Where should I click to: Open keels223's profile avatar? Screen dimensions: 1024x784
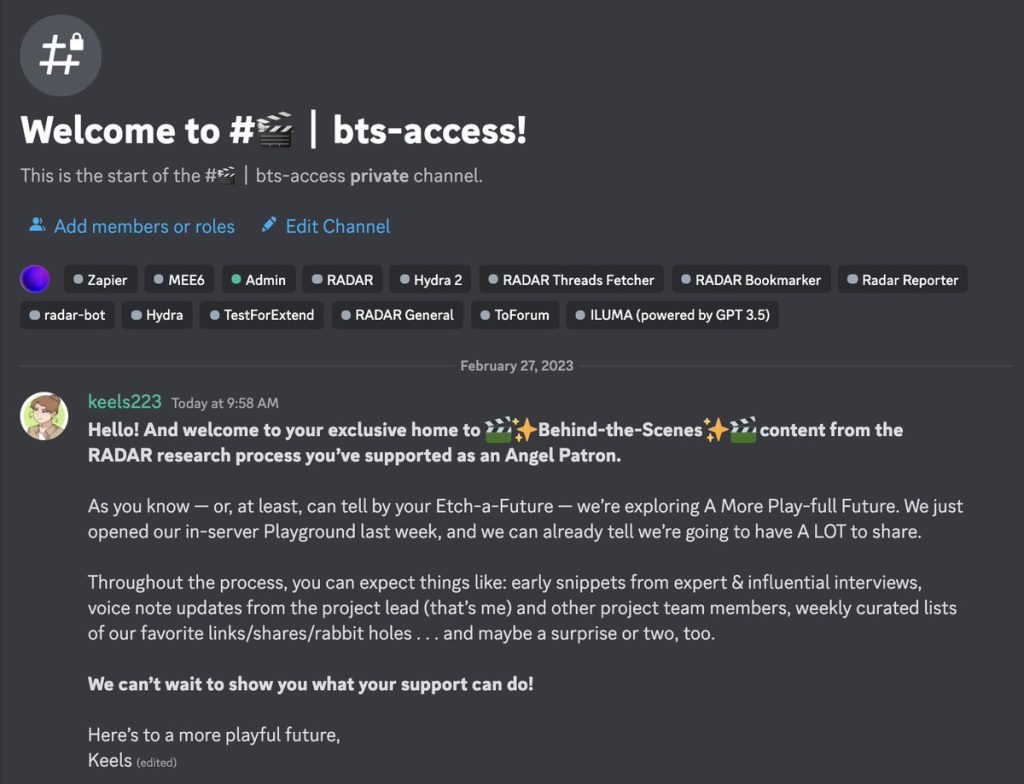click(44, 415)
